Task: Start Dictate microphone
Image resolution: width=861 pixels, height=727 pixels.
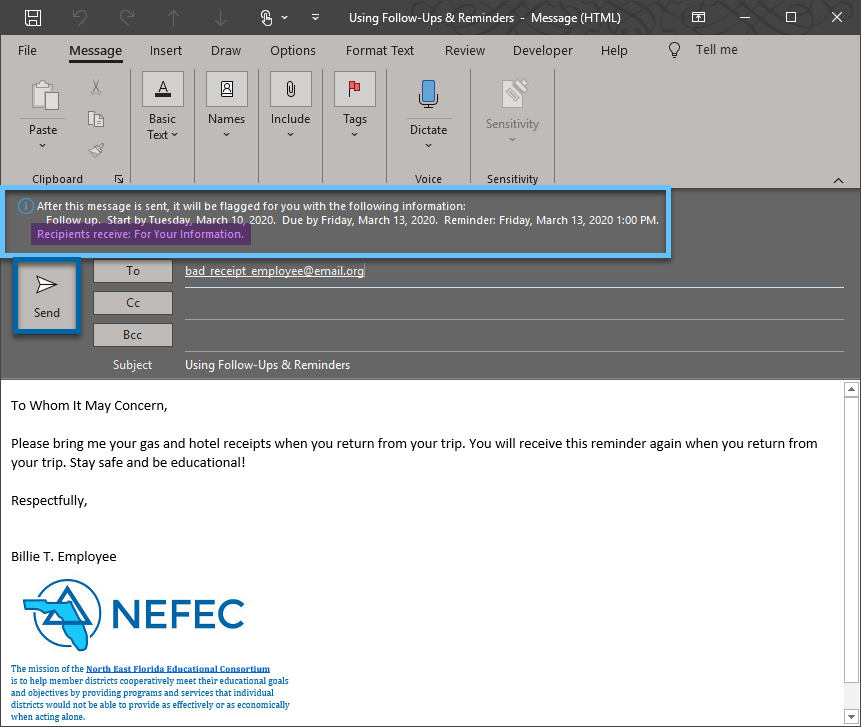Action: [428, 93]
